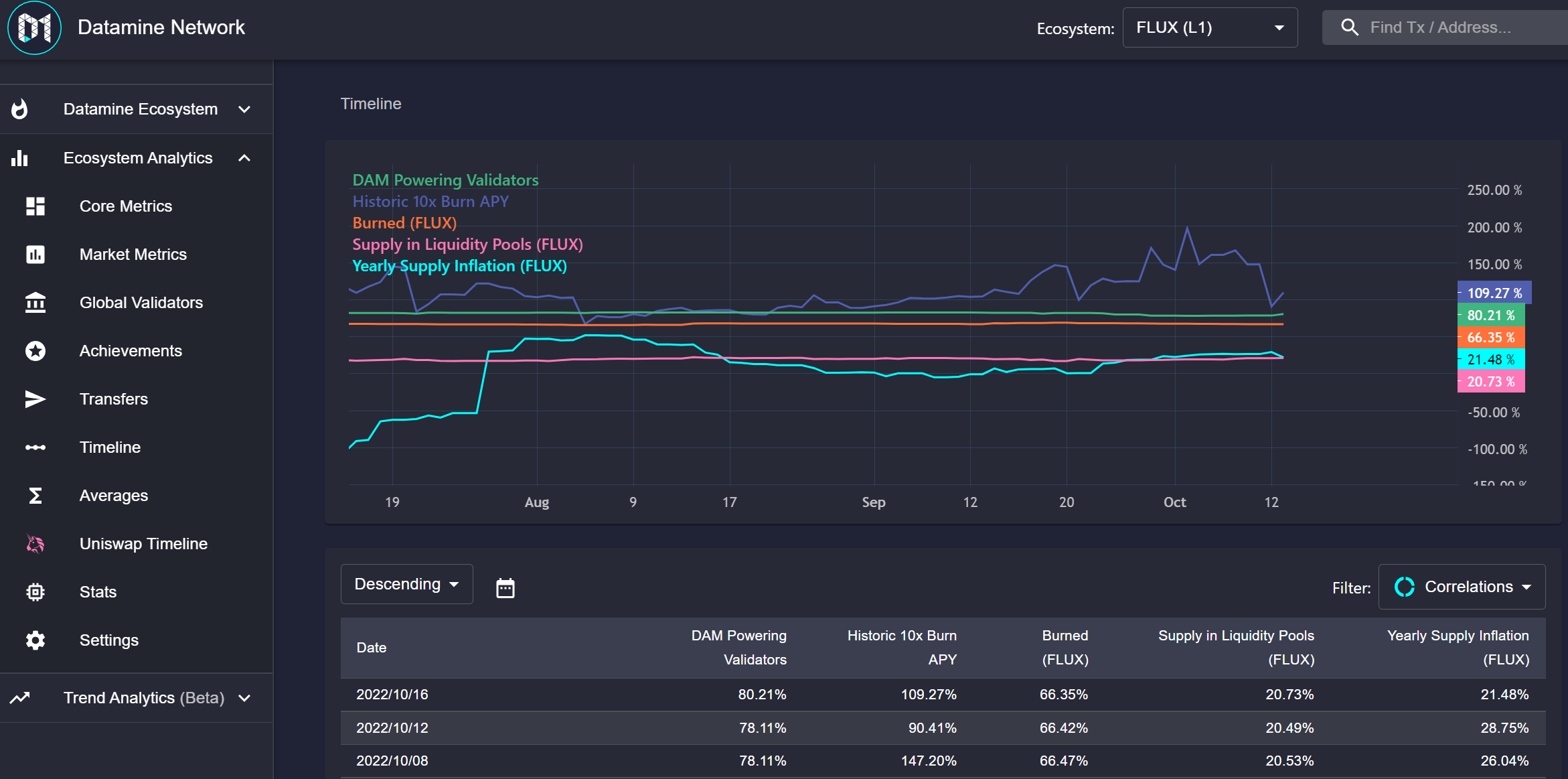1568x779 pixels.
Task: Expand the Trend Analytics (Beta) chevron
Action: pos(244,698)
